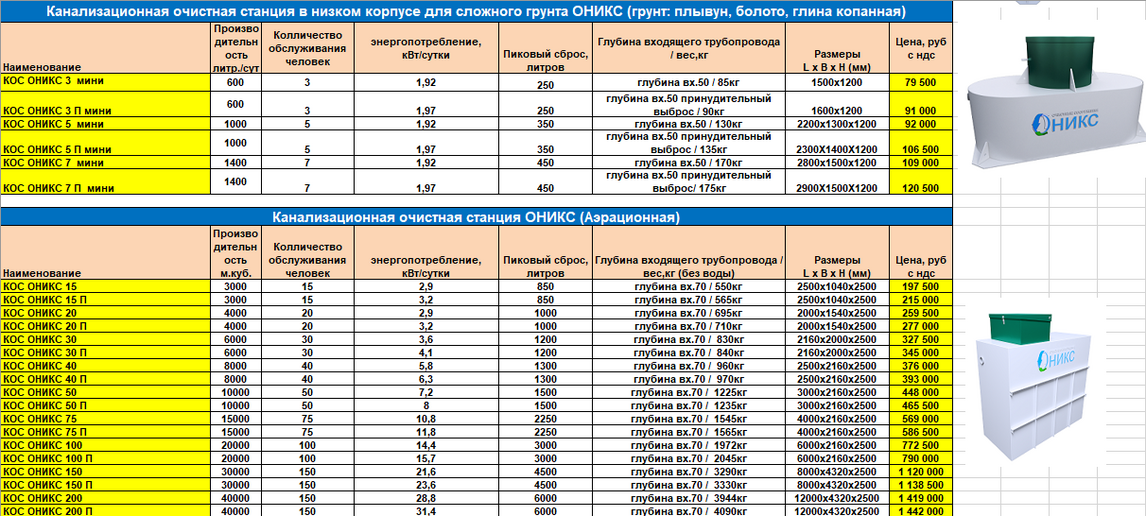The width and height of the screenshot is (1146, 516).
Task: Select the name cell 'КОС ОНИКС 50 П'
Action: coord(105,405)
